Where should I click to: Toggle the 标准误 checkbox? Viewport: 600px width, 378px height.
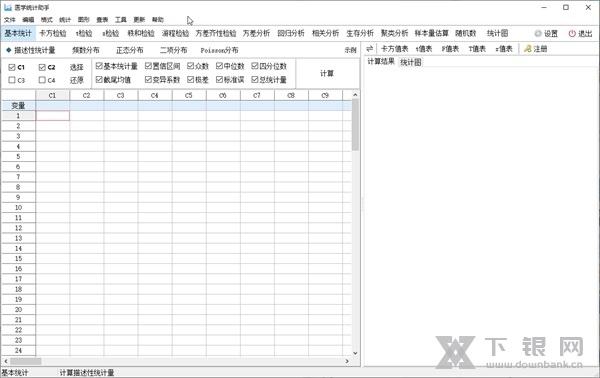pos(219,80)
